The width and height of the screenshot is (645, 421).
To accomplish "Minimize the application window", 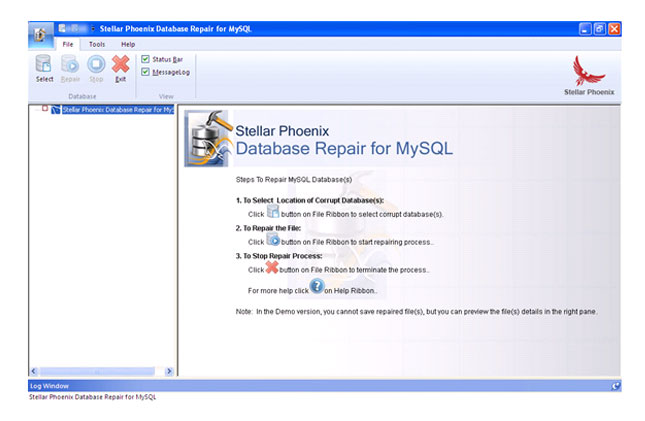I will point(585,29).
